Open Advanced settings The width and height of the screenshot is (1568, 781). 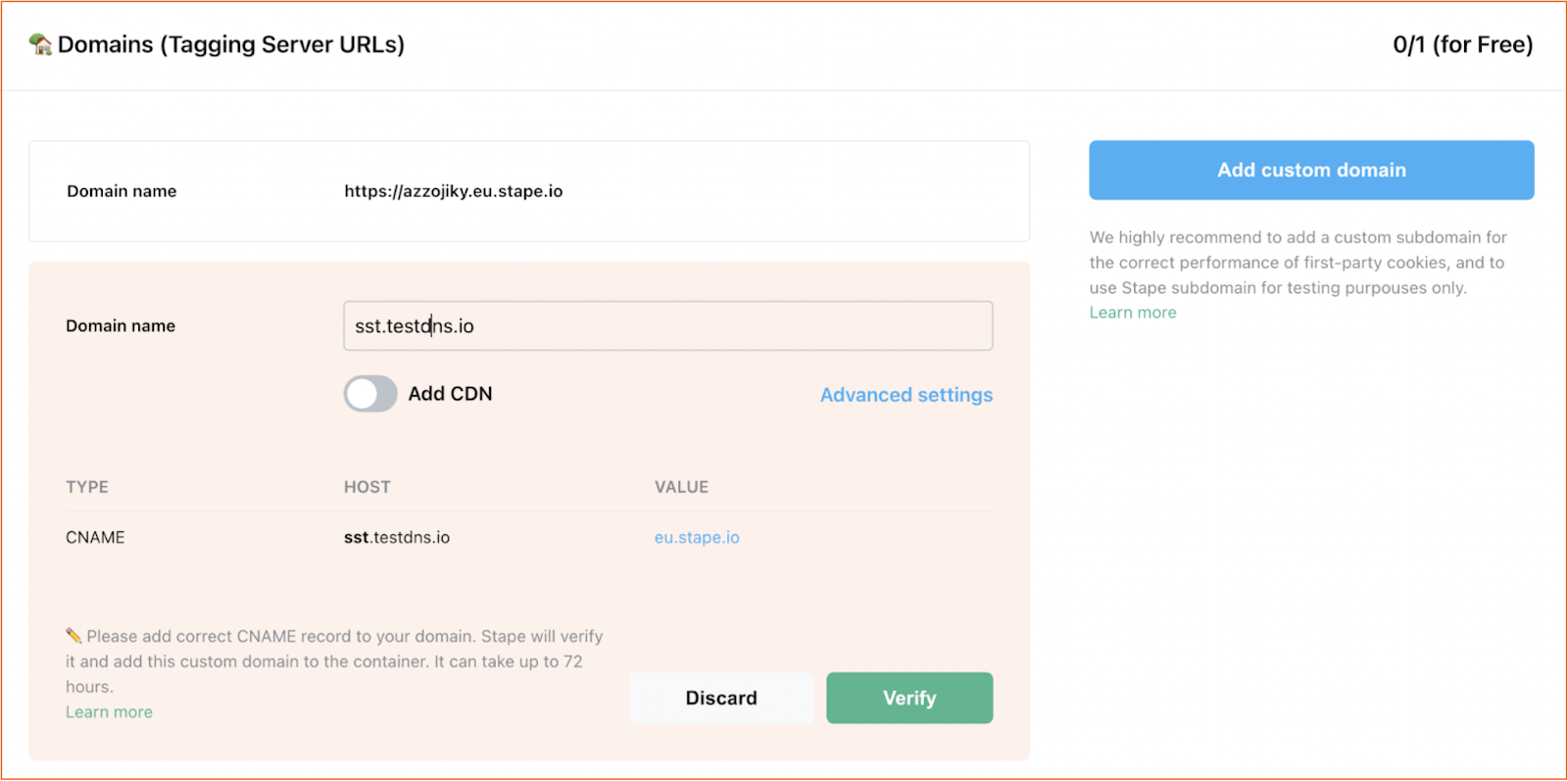tap(906, 395)
